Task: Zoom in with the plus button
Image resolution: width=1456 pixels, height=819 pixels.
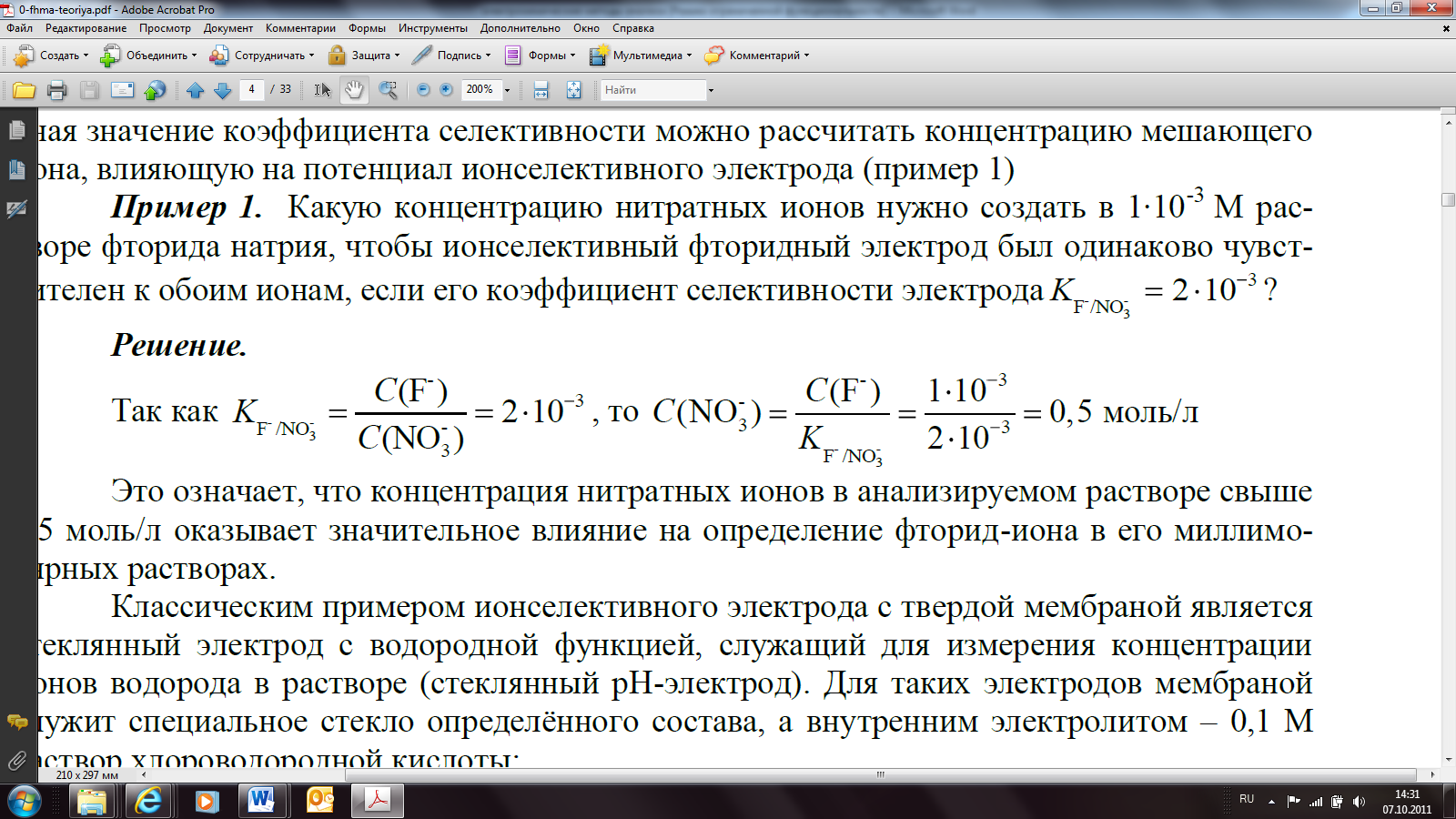Action: point(446,90)
